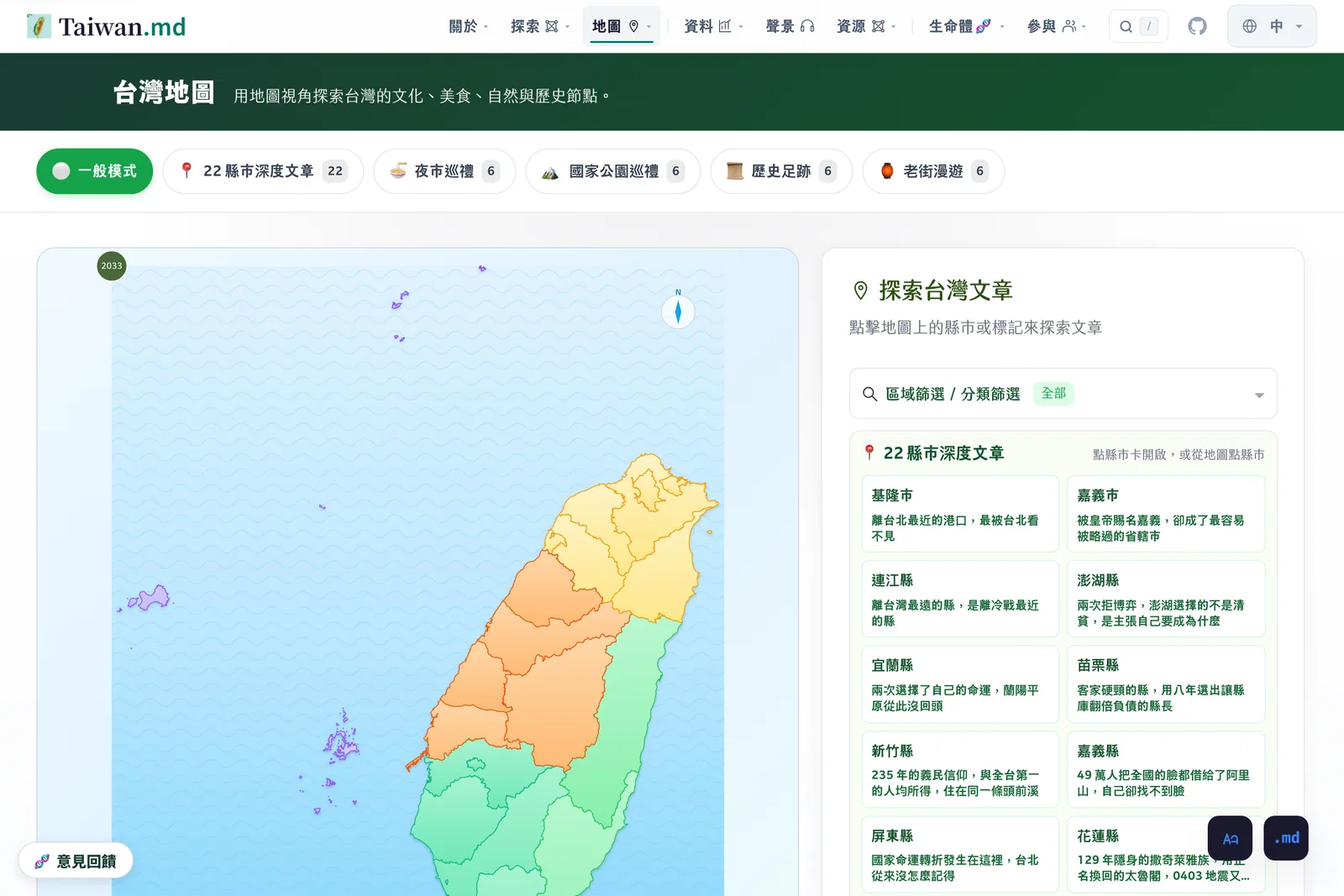Toggle the 一般模式 switch
This screenshot has width=1344, height=896.
click(95, 171)
